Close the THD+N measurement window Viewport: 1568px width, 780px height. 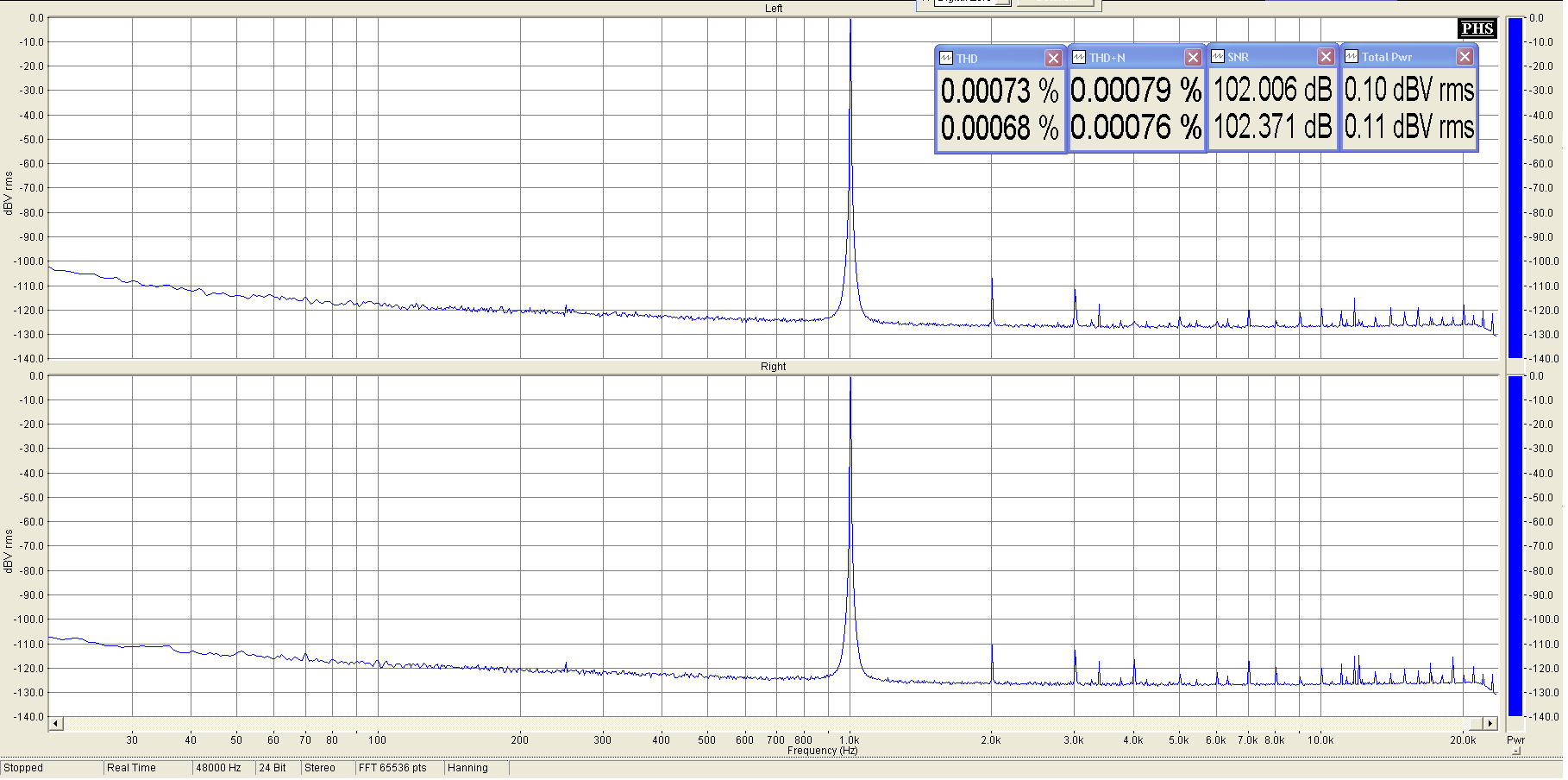pyautogui.click(x=1193, y=58)
